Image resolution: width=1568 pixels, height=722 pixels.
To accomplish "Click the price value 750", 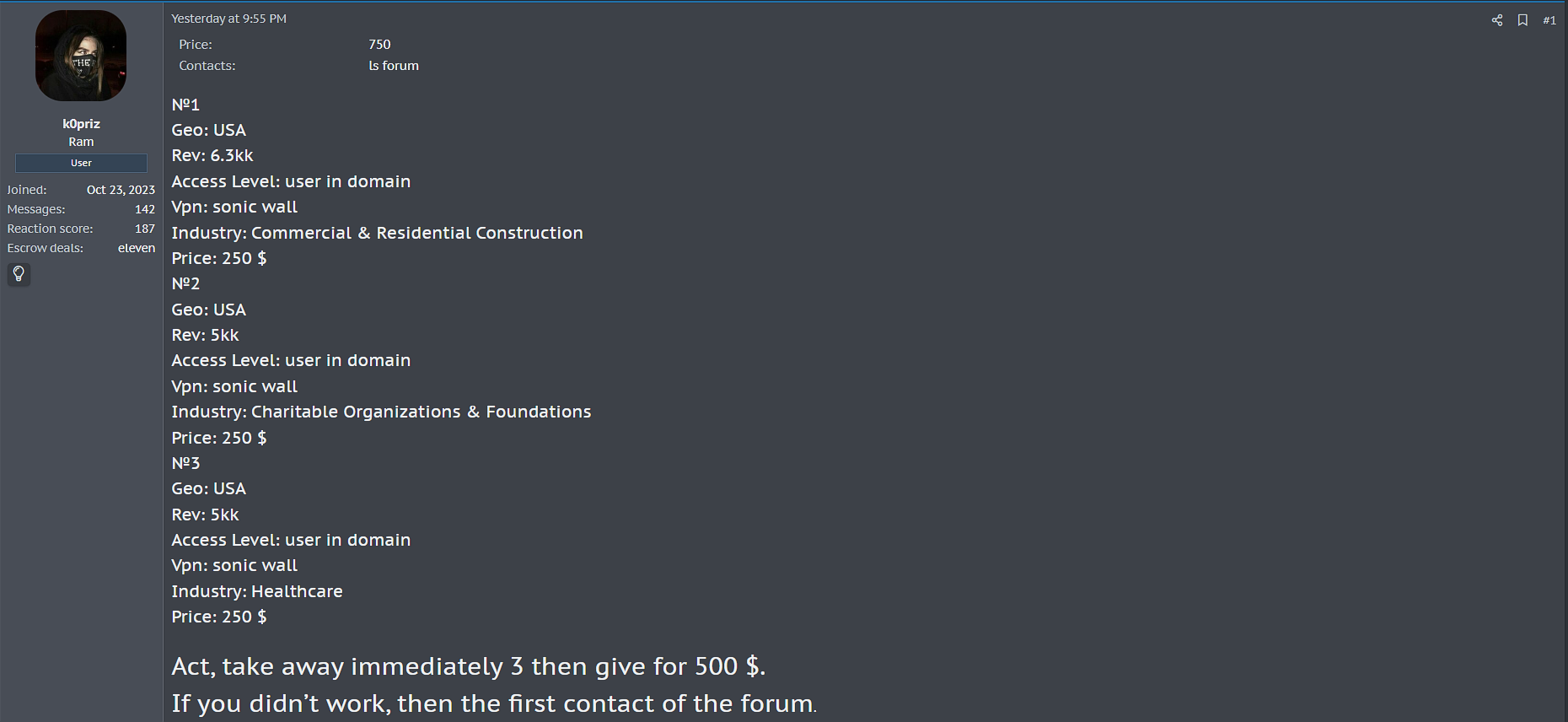I will point(379,45).
